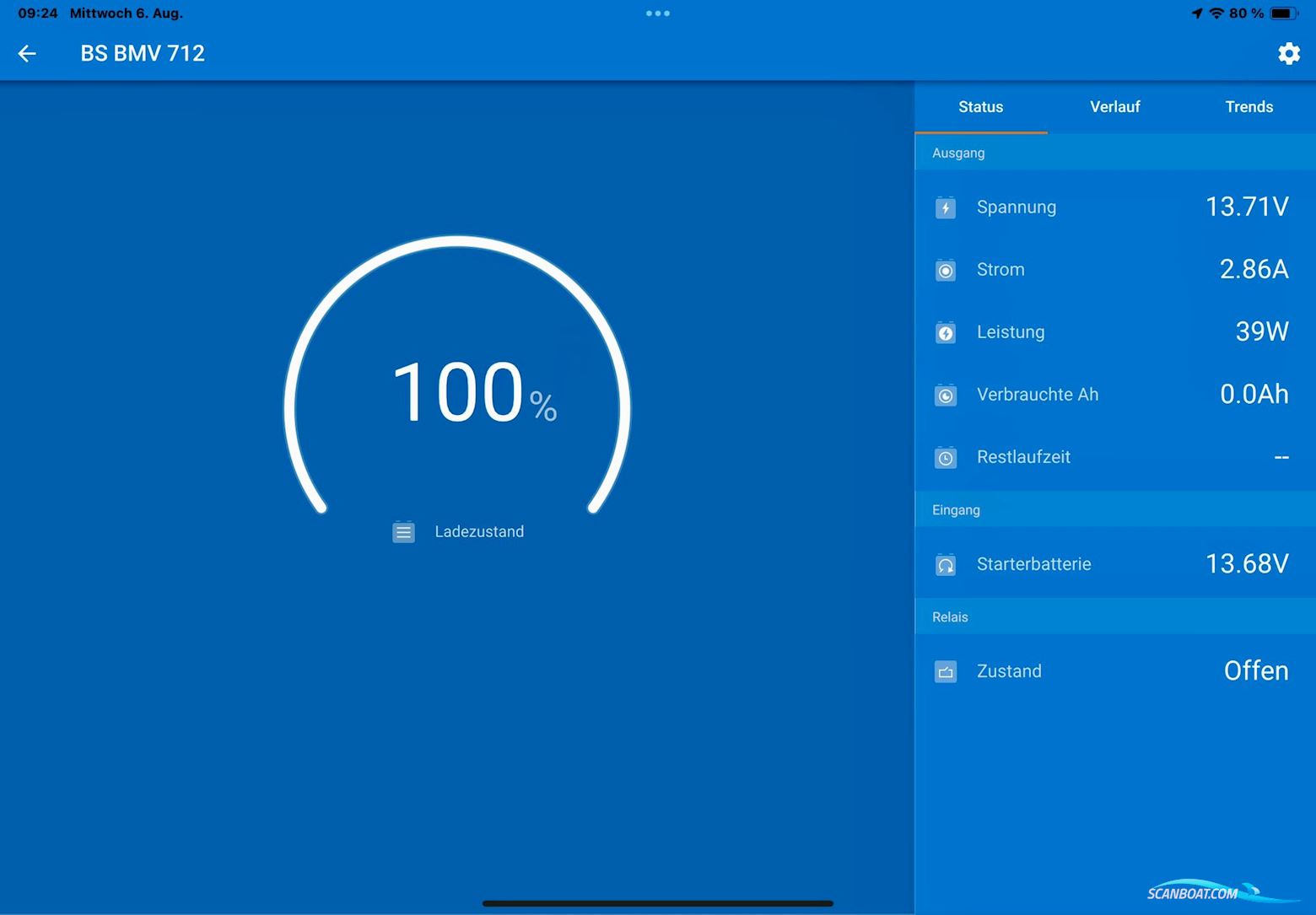Tap the back arrow icon
The height and width of the screenshot is (915, 1316).
tap(27, 54)
